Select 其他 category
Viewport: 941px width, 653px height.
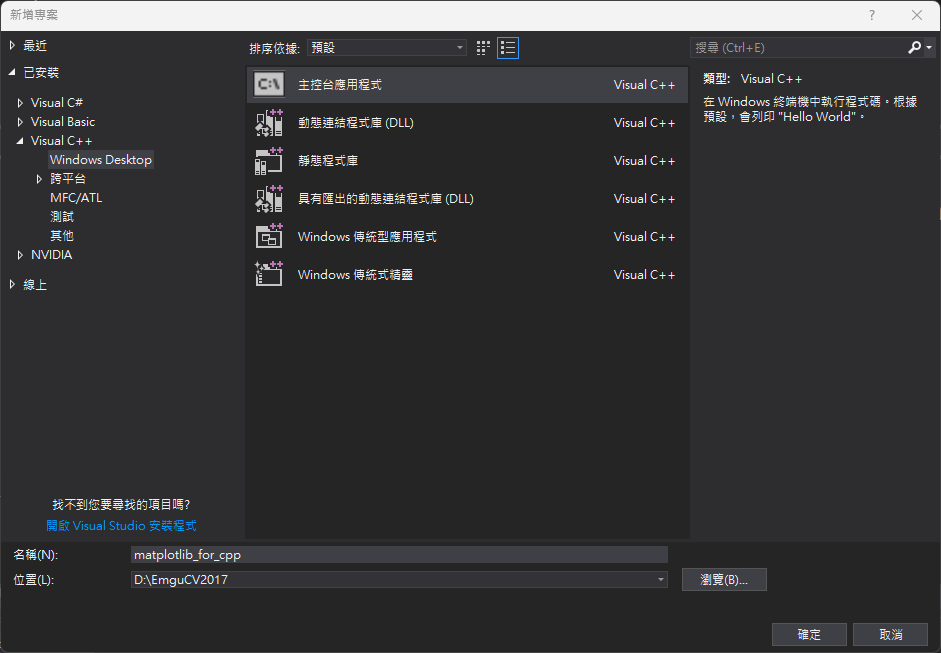pyautogui.click(x=62, y=236)
